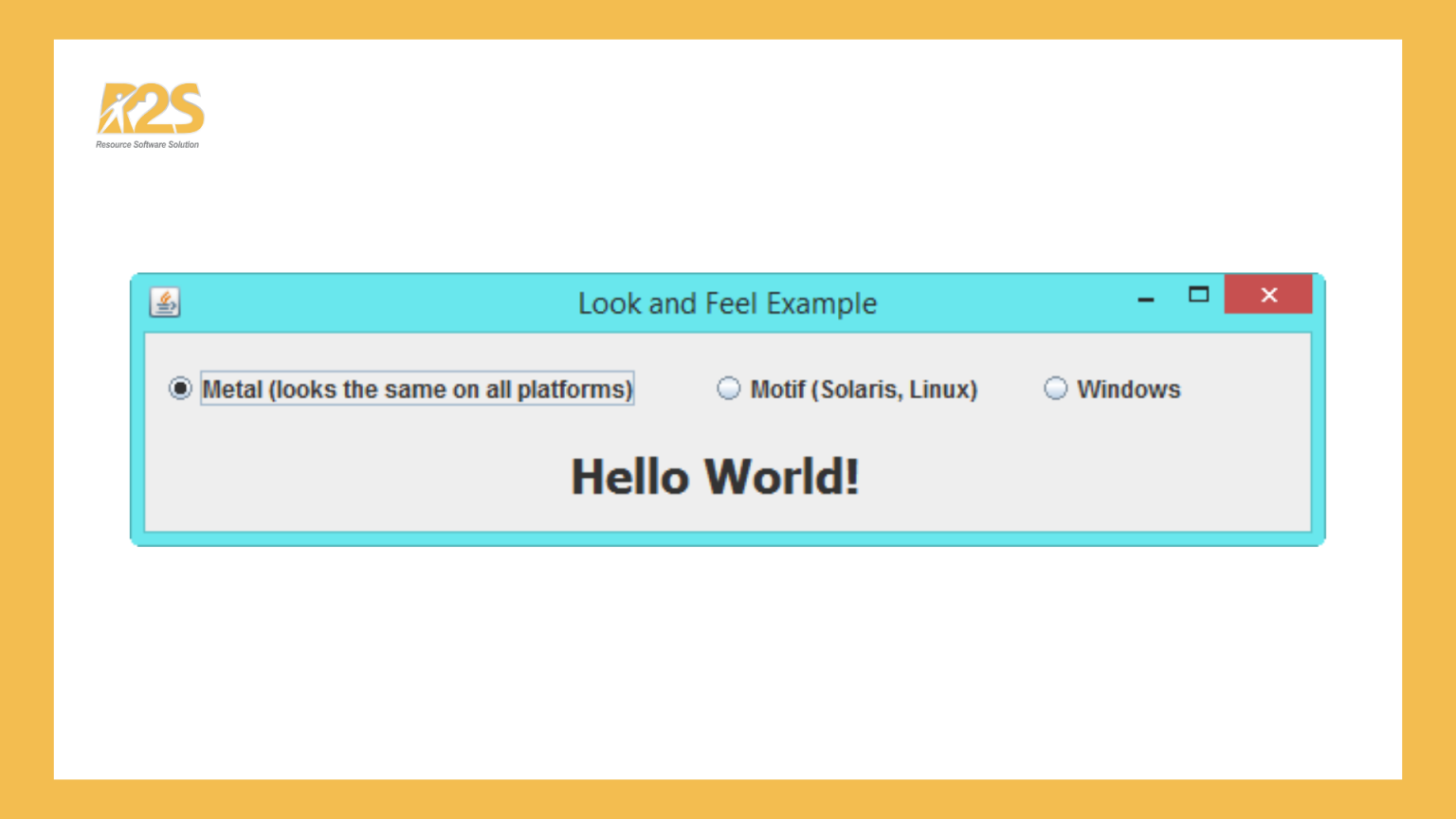
Task: Click title bar space left of the title text
Action: pyautogui.click(x=379, y=303)
